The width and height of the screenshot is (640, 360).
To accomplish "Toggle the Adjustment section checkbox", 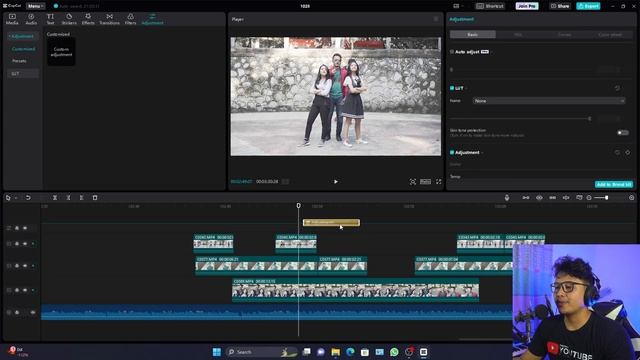I will [x=452, y=152].
